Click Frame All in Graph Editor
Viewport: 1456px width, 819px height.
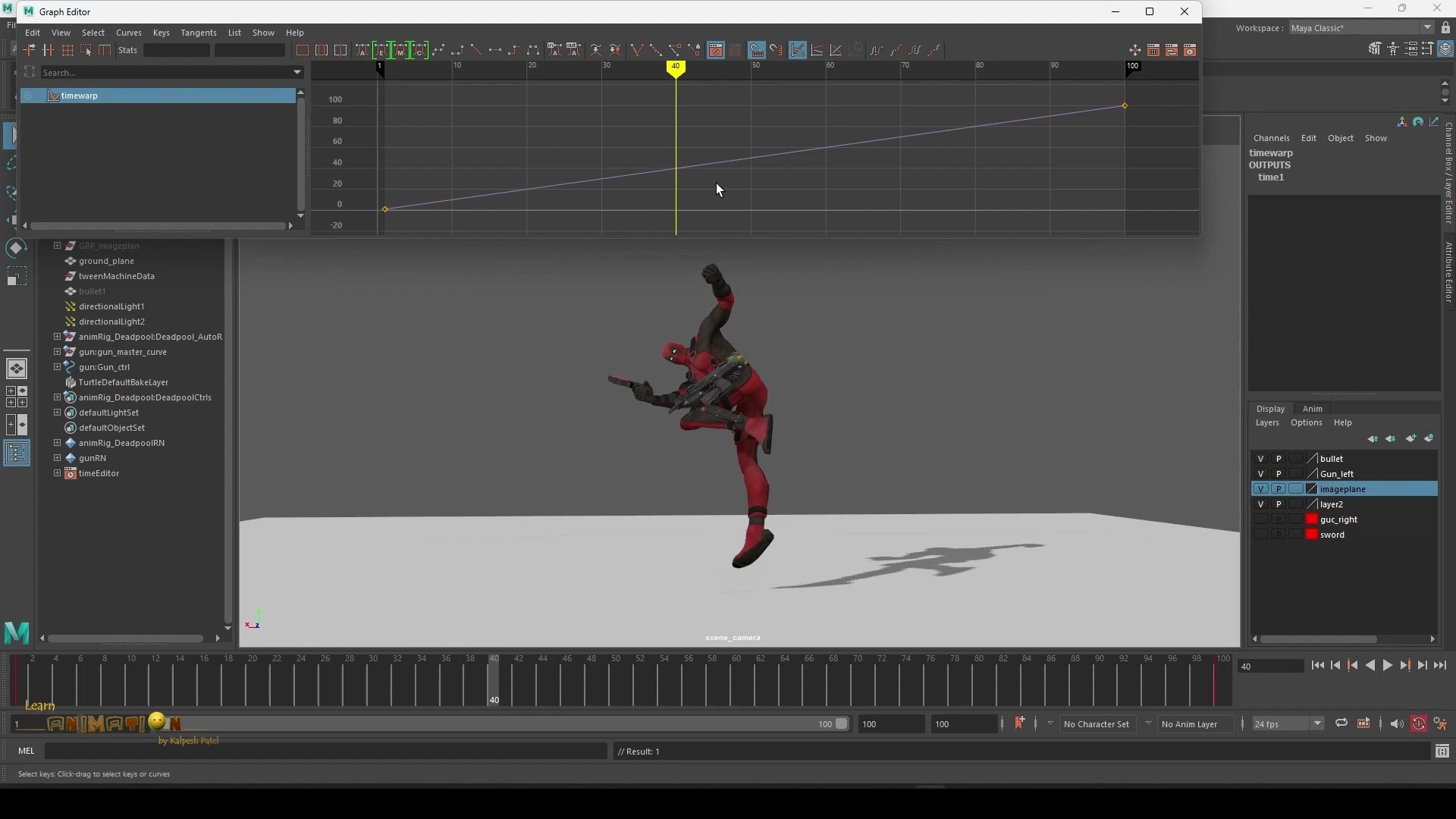point(303,50)
